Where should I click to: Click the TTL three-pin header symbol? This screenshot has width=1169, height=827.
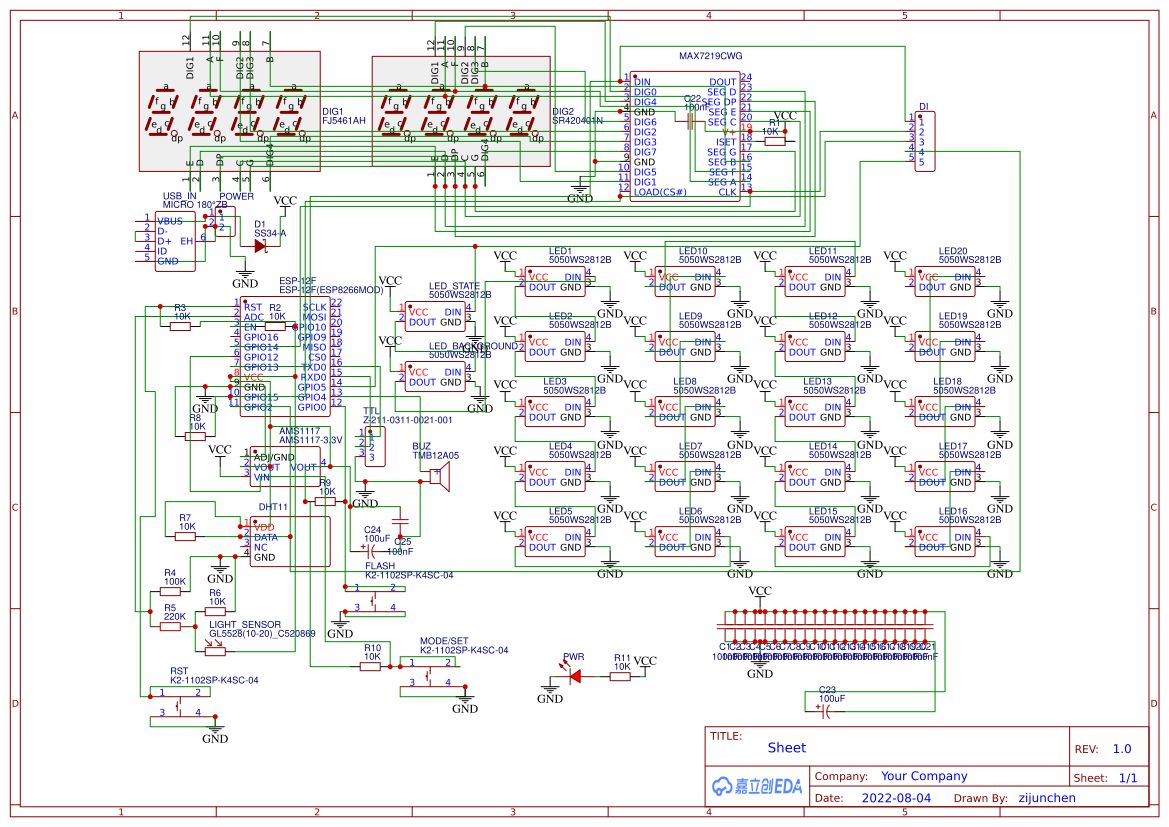(375, 446)
